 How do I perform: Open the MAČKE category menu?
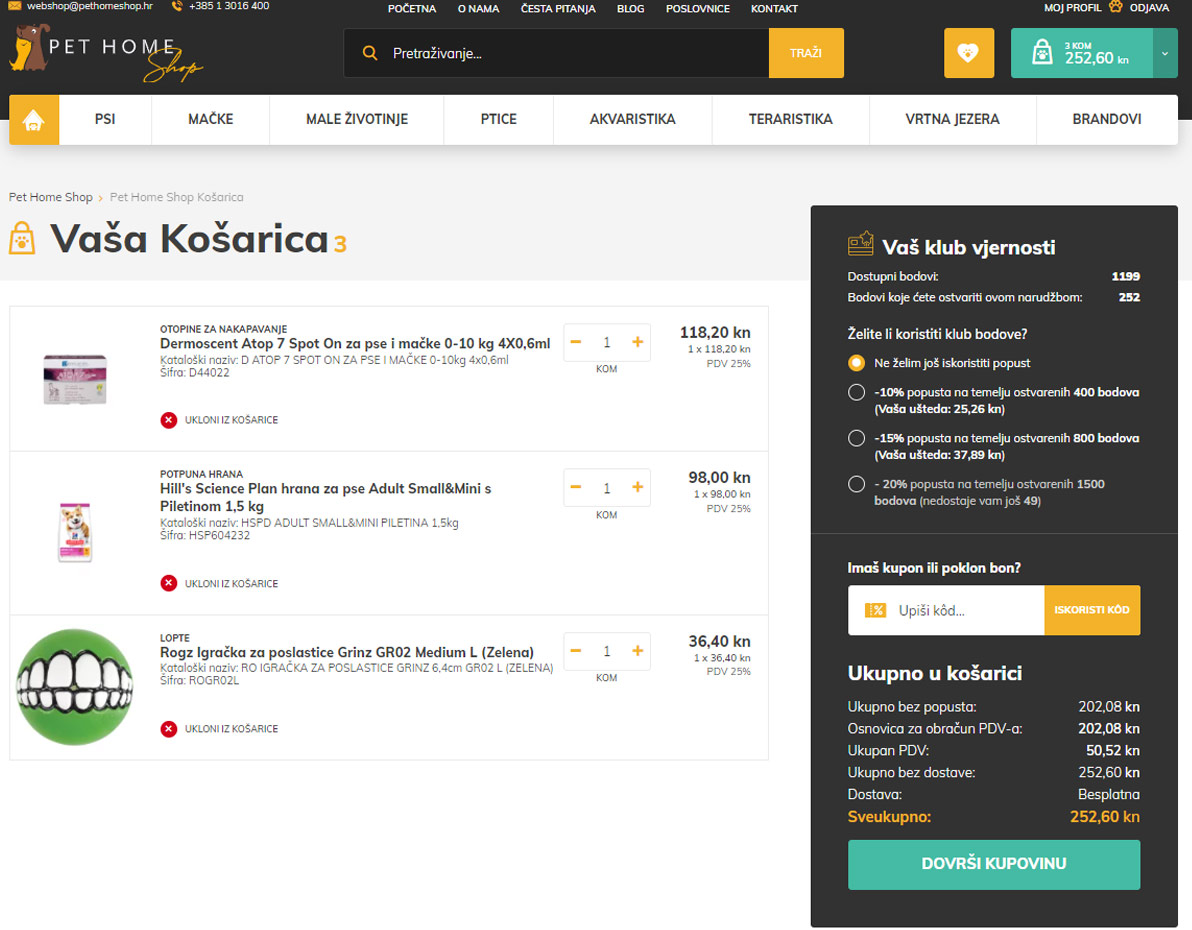210,119
